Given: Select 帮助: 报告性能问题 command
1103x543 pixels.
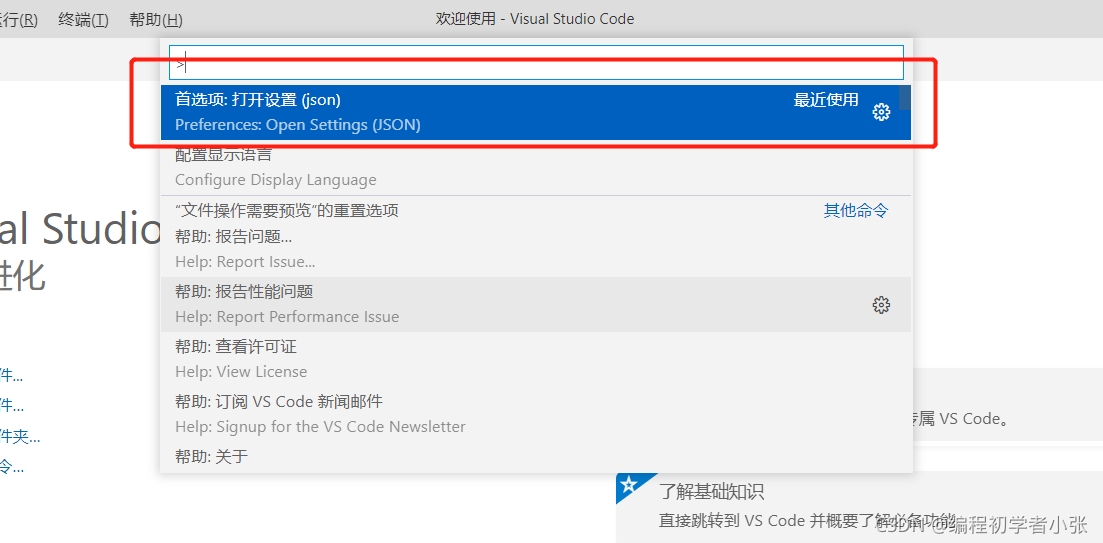Looking at the screenshot, I should tap(536, 305).
